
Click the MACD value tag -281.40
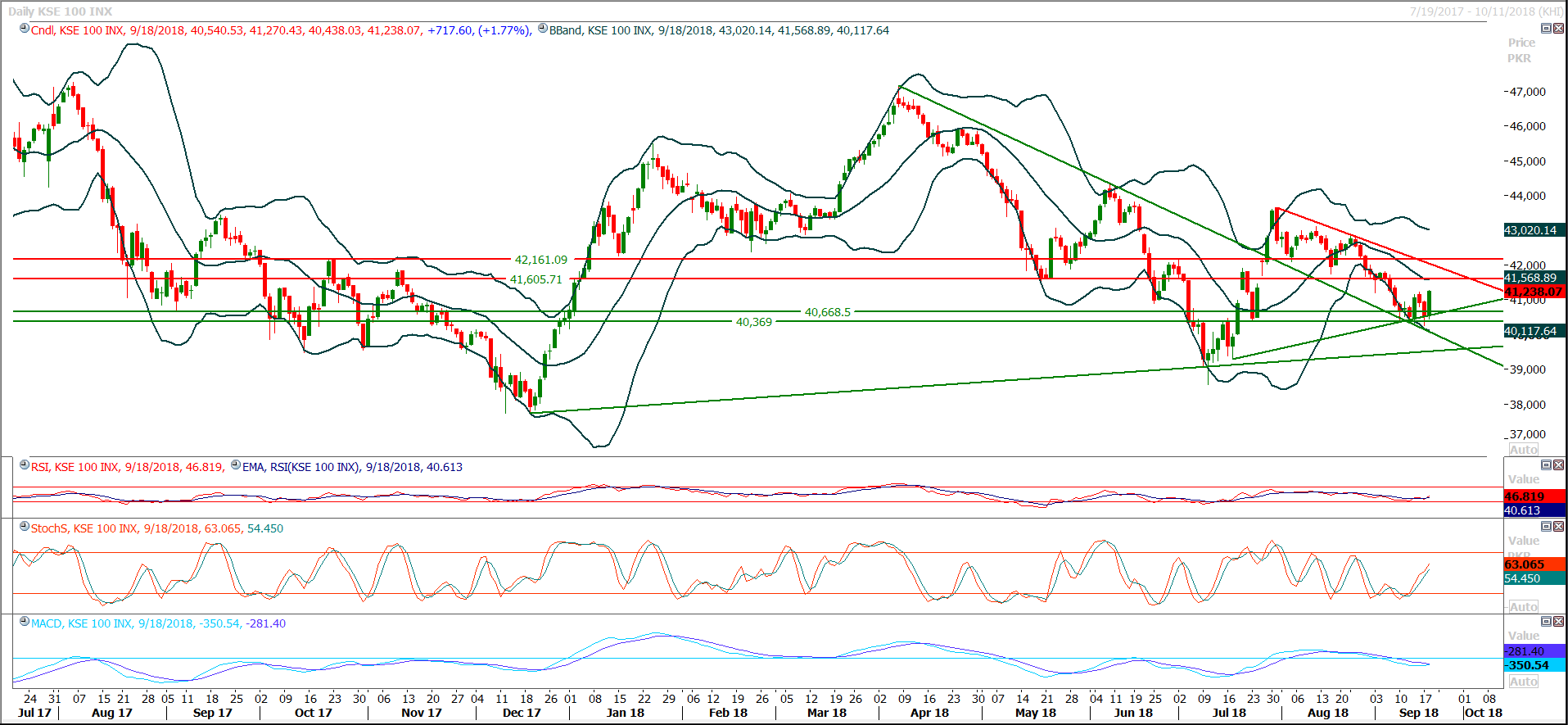(x=1535, y=651)
